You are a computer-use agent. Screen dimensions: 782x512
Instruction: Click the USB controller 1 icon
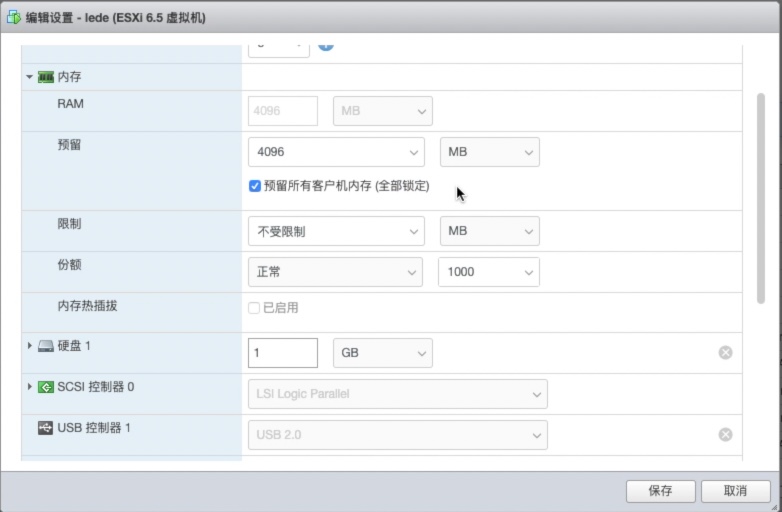tap(46, 428)
